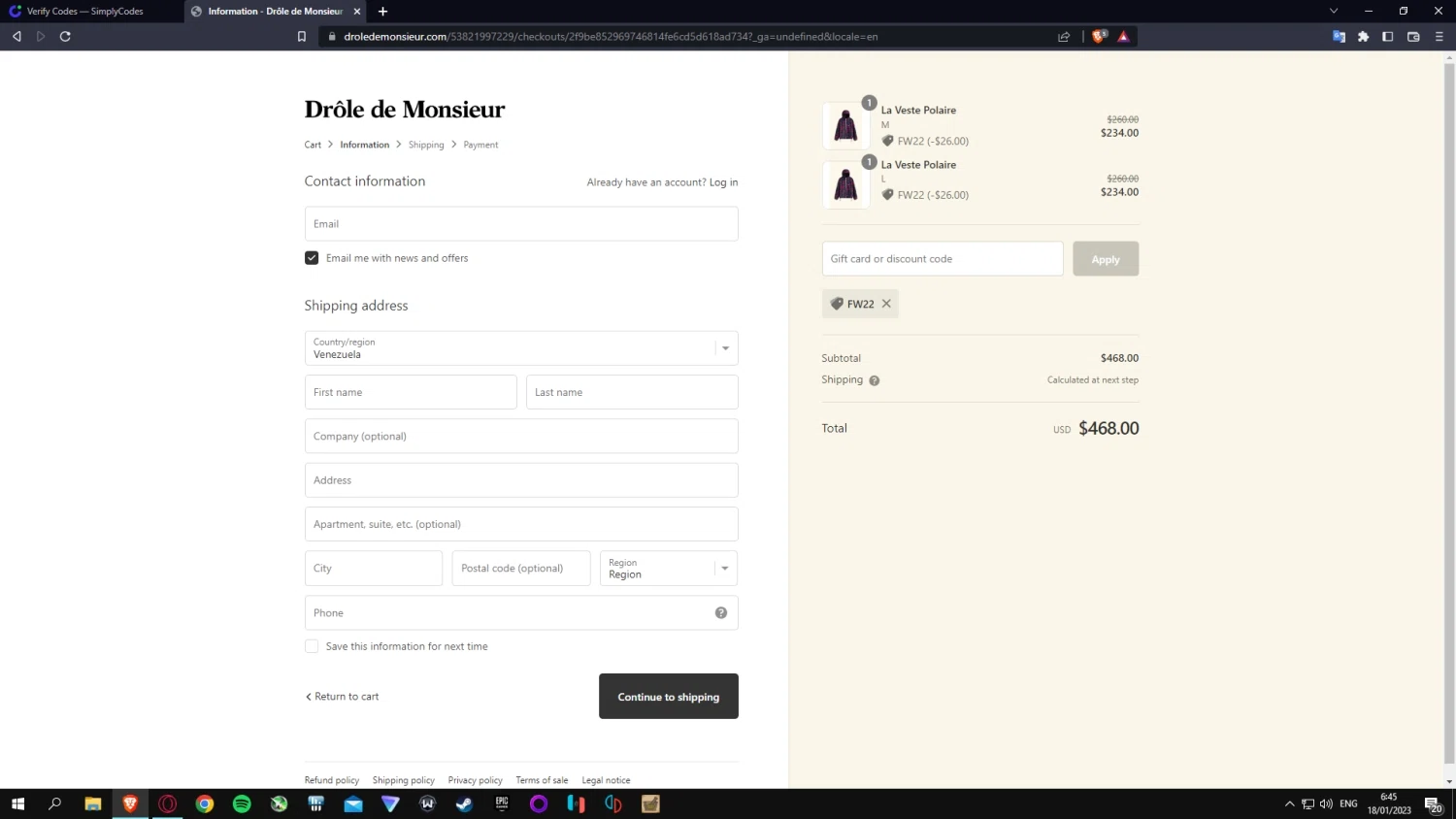Toggle the browser sidebar panel icon
The width and height of the screenshot is (1456, 819).
click(1388, 37)
